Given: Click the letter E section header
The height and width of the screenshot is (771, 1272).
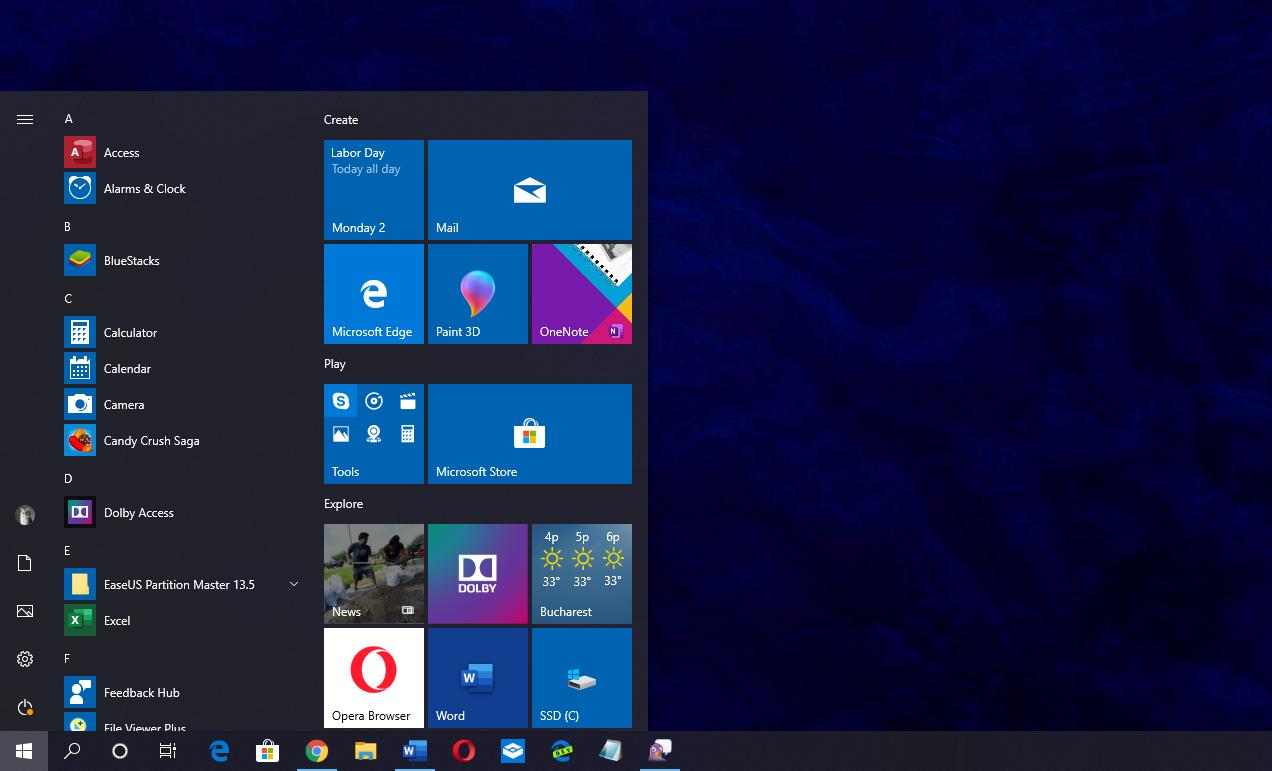Looking at the screenshot, I should tap(67, 551).
